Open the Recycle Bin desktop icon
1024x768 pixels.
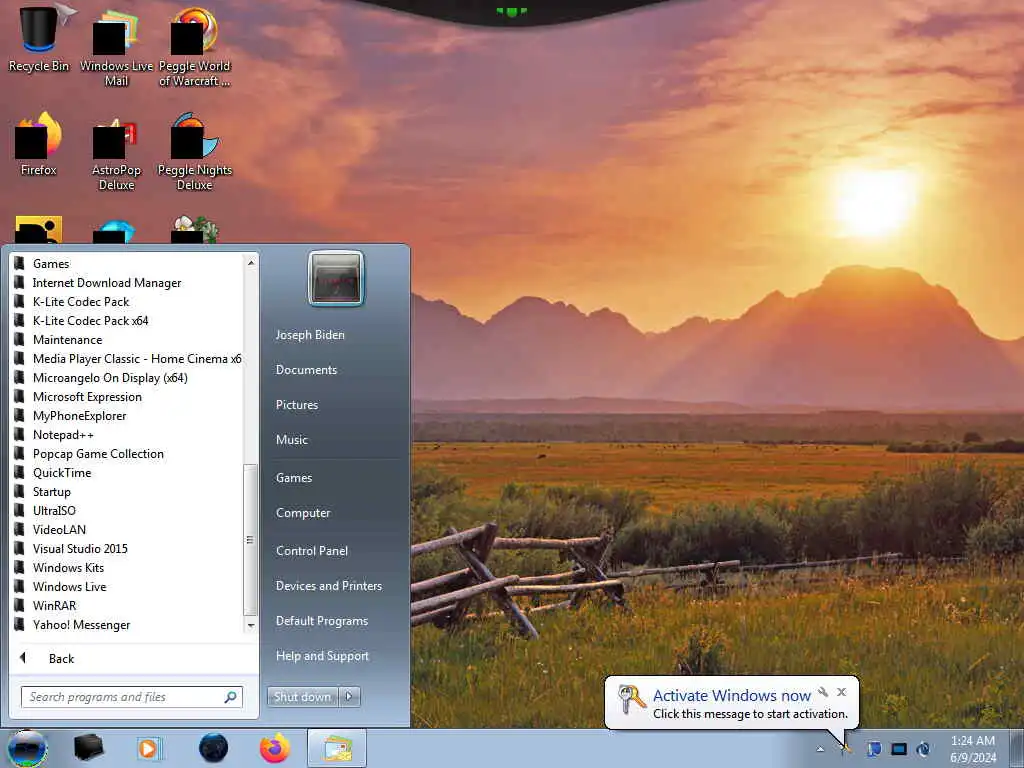[x=39, y=38]
